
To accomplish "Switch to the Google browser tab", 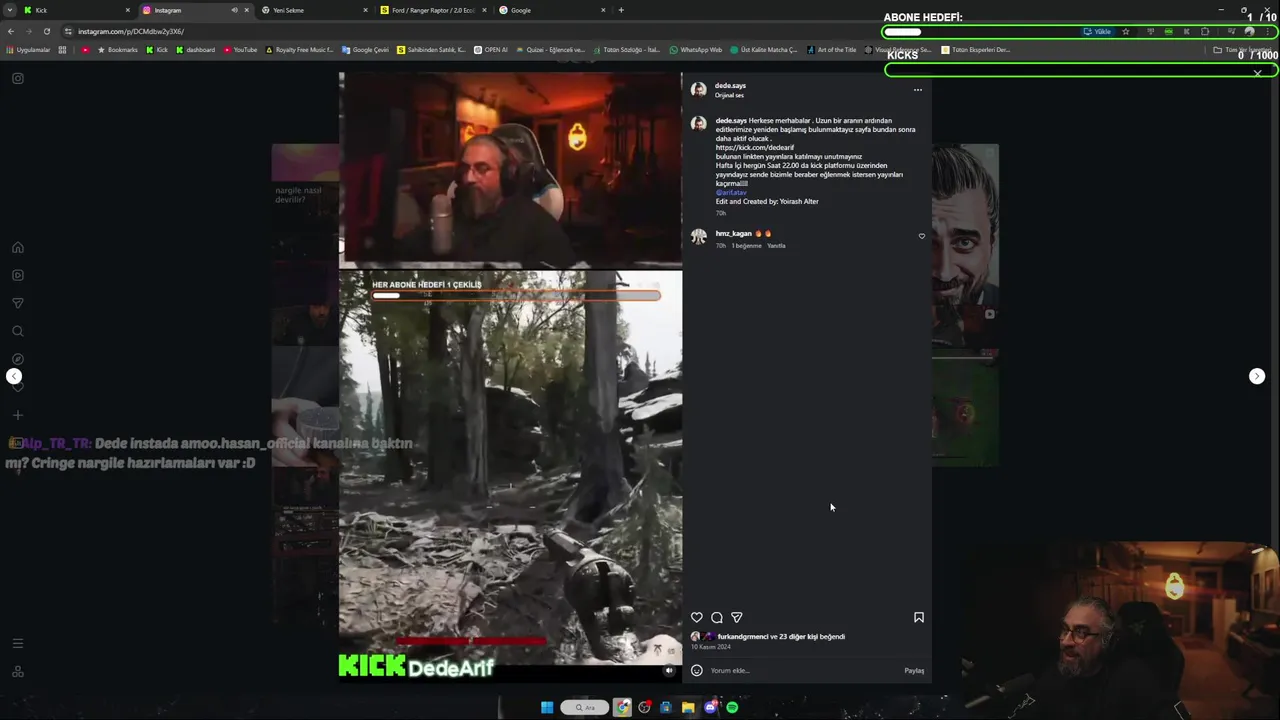I will click(552, 10).
